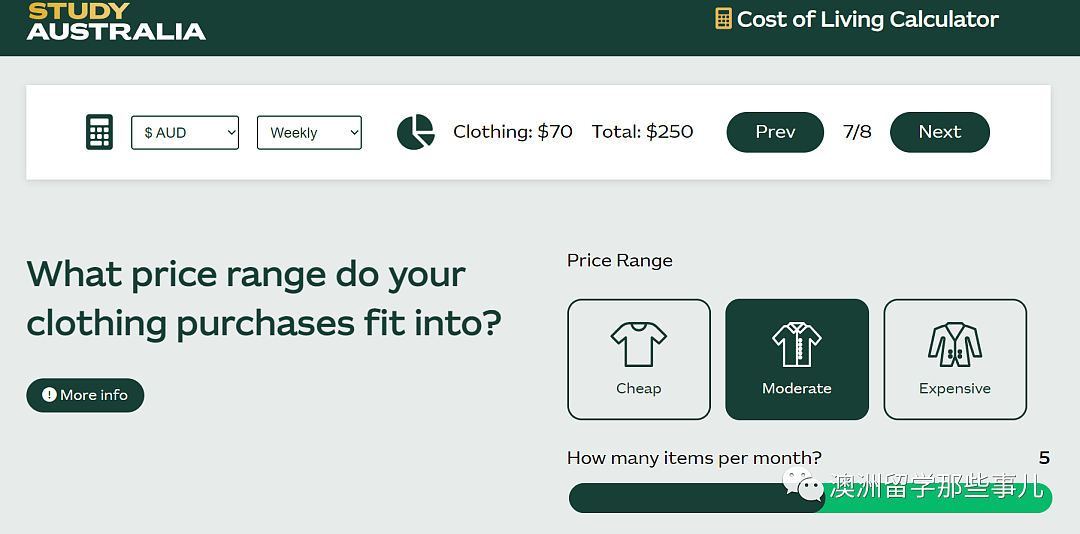Go back with the Prev button

coord(775,132)
